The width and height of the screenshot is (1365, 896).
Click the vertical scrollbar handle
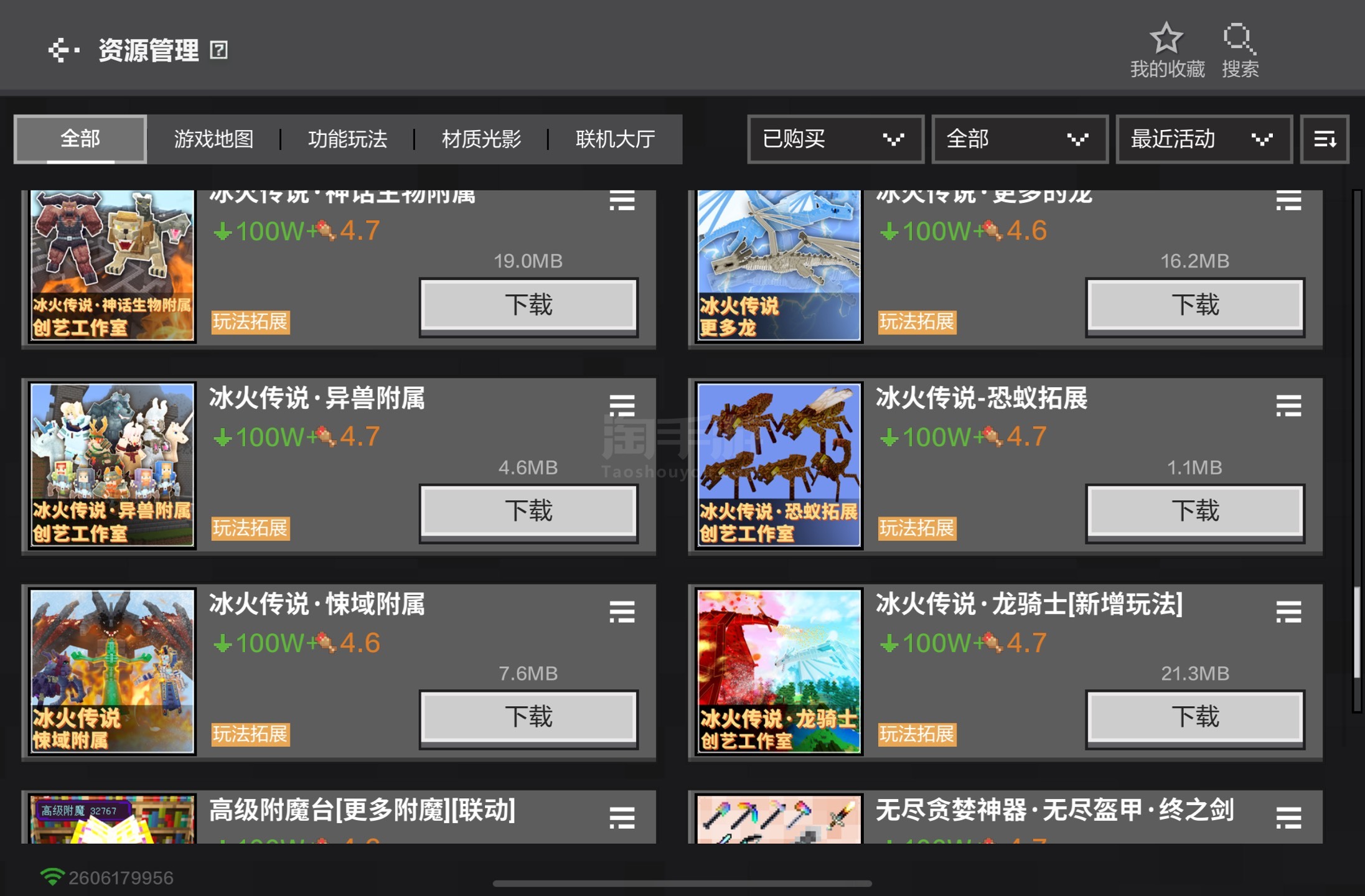1358,632
